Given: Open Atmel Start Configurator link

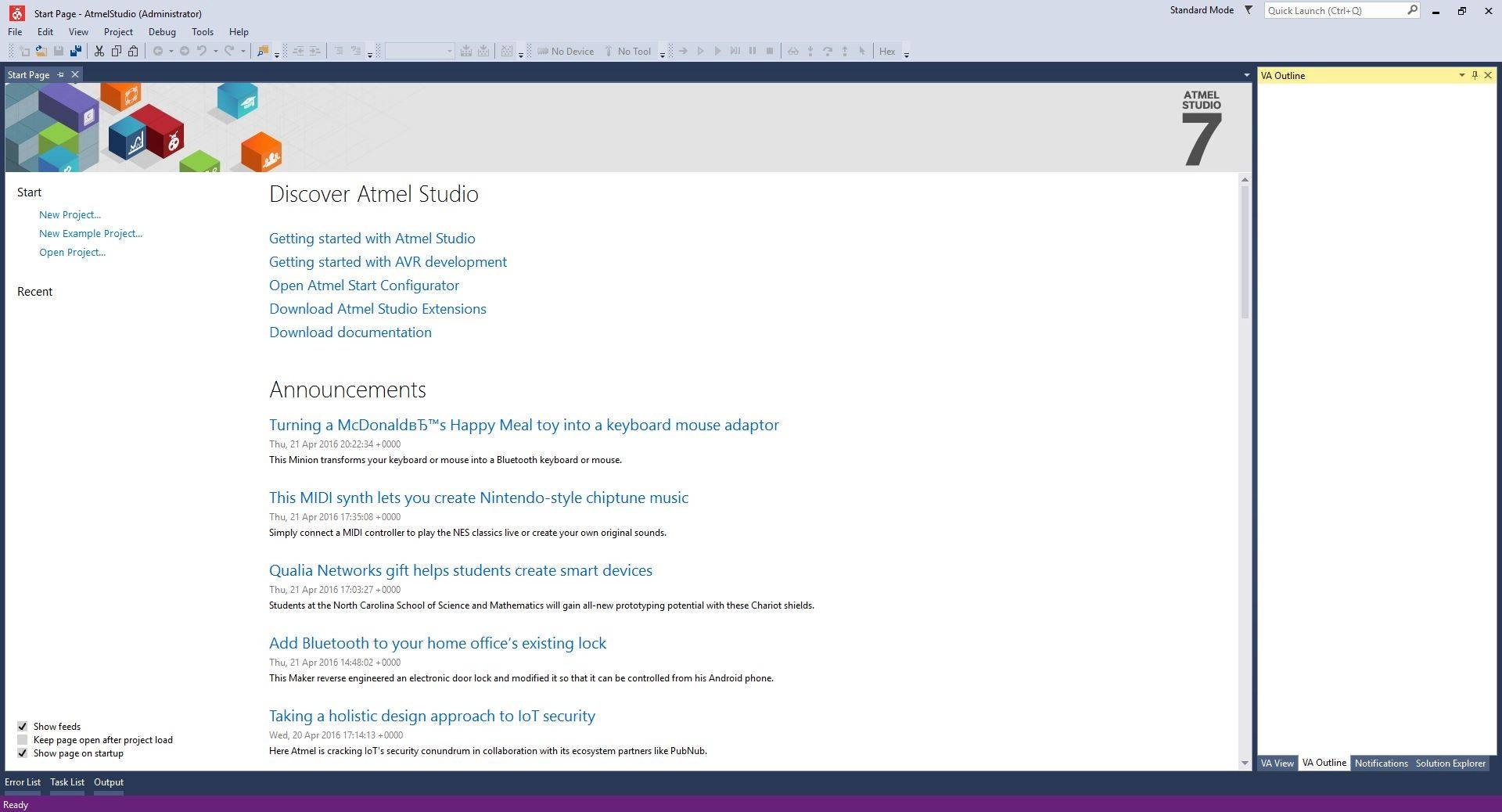Looking at the screenshot, I should click(x=364, y=285).
